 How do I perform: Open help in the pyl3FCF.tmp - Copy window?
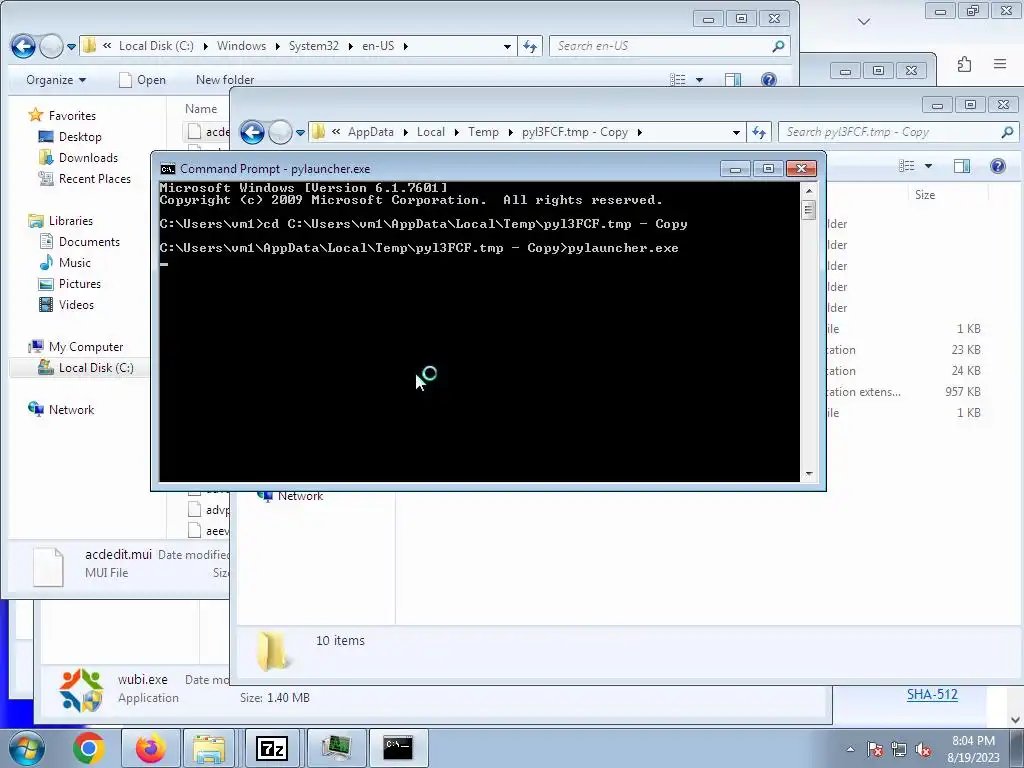click(x=997, y=166)
